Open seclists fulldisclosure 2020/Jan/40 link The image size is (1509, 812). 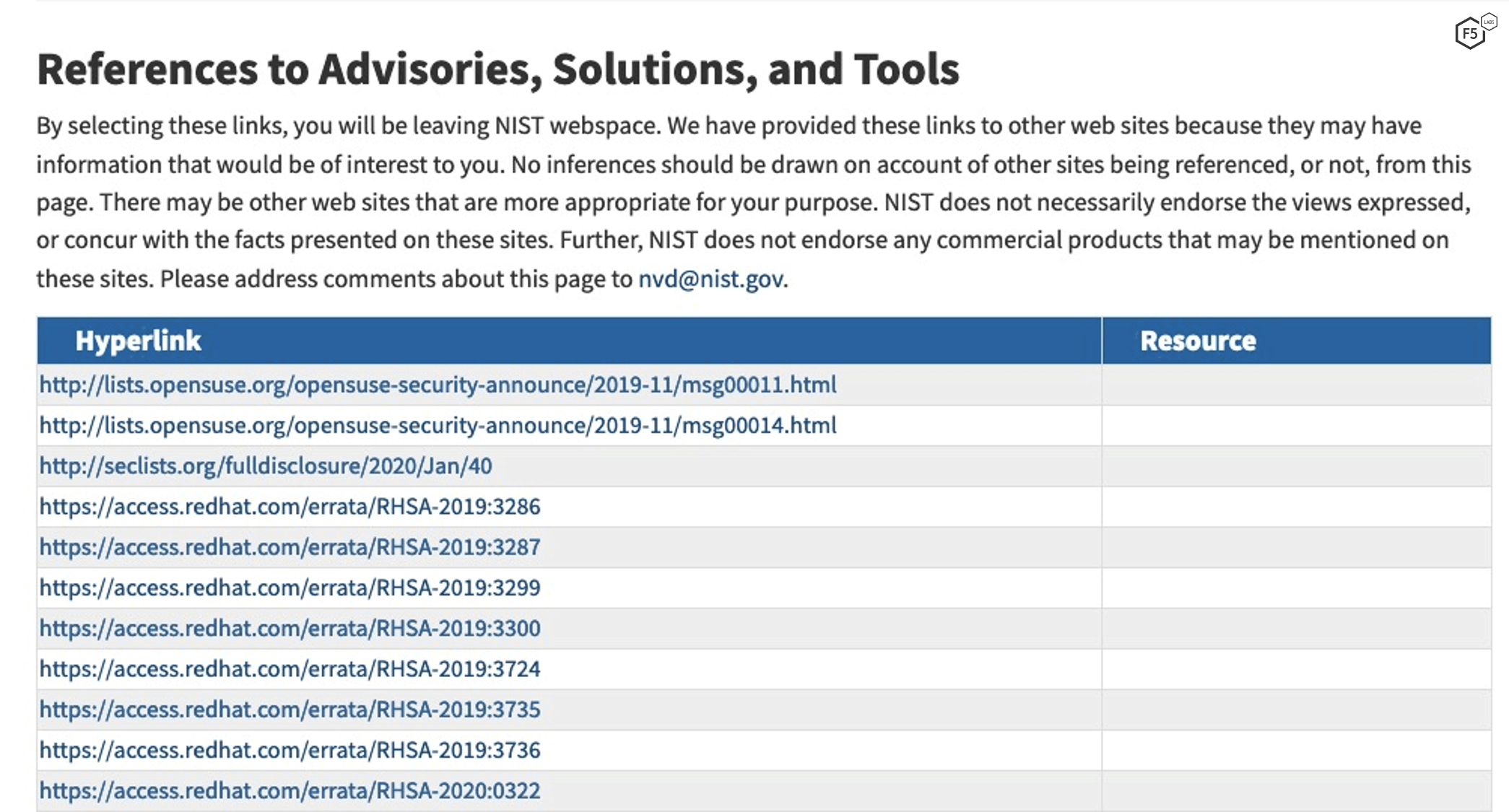point(266,466)
